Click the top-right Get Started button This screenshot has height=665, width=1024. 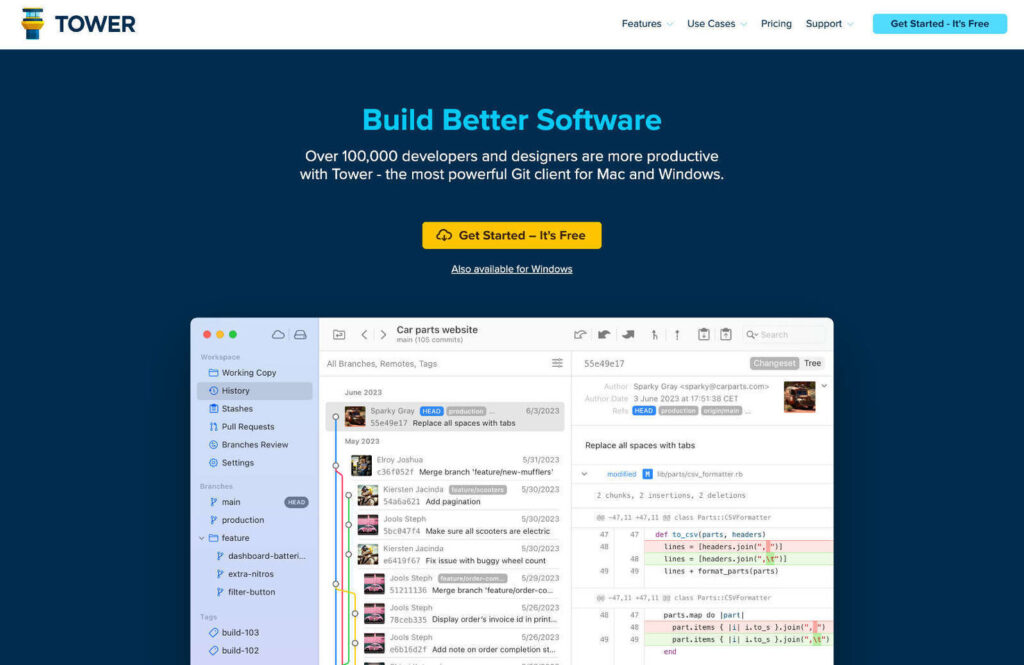[x=940, y=24]
